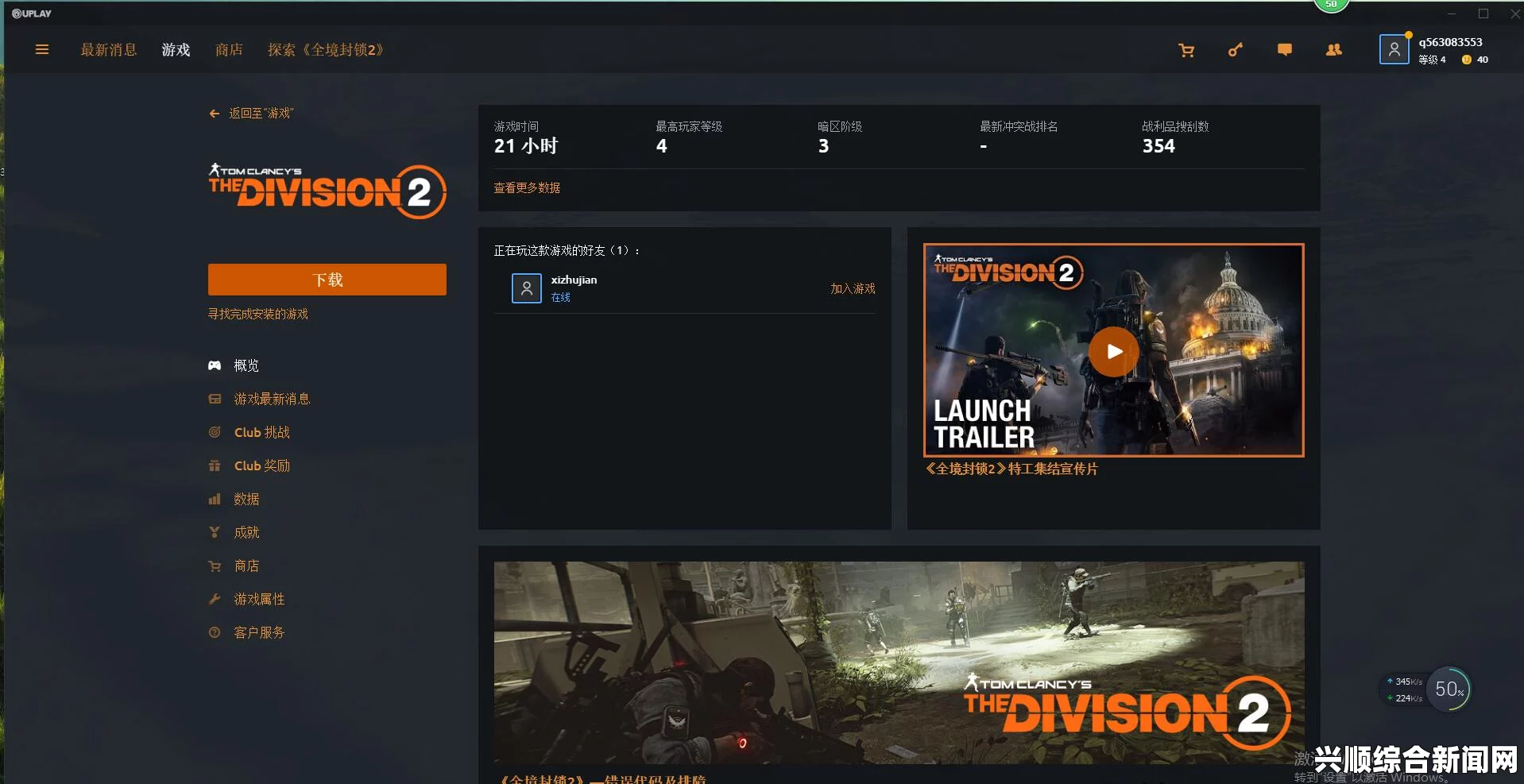Open the Launch Trailer thumbnail image
This screenshot has width=1524, height=784.
coord(1113,350)
